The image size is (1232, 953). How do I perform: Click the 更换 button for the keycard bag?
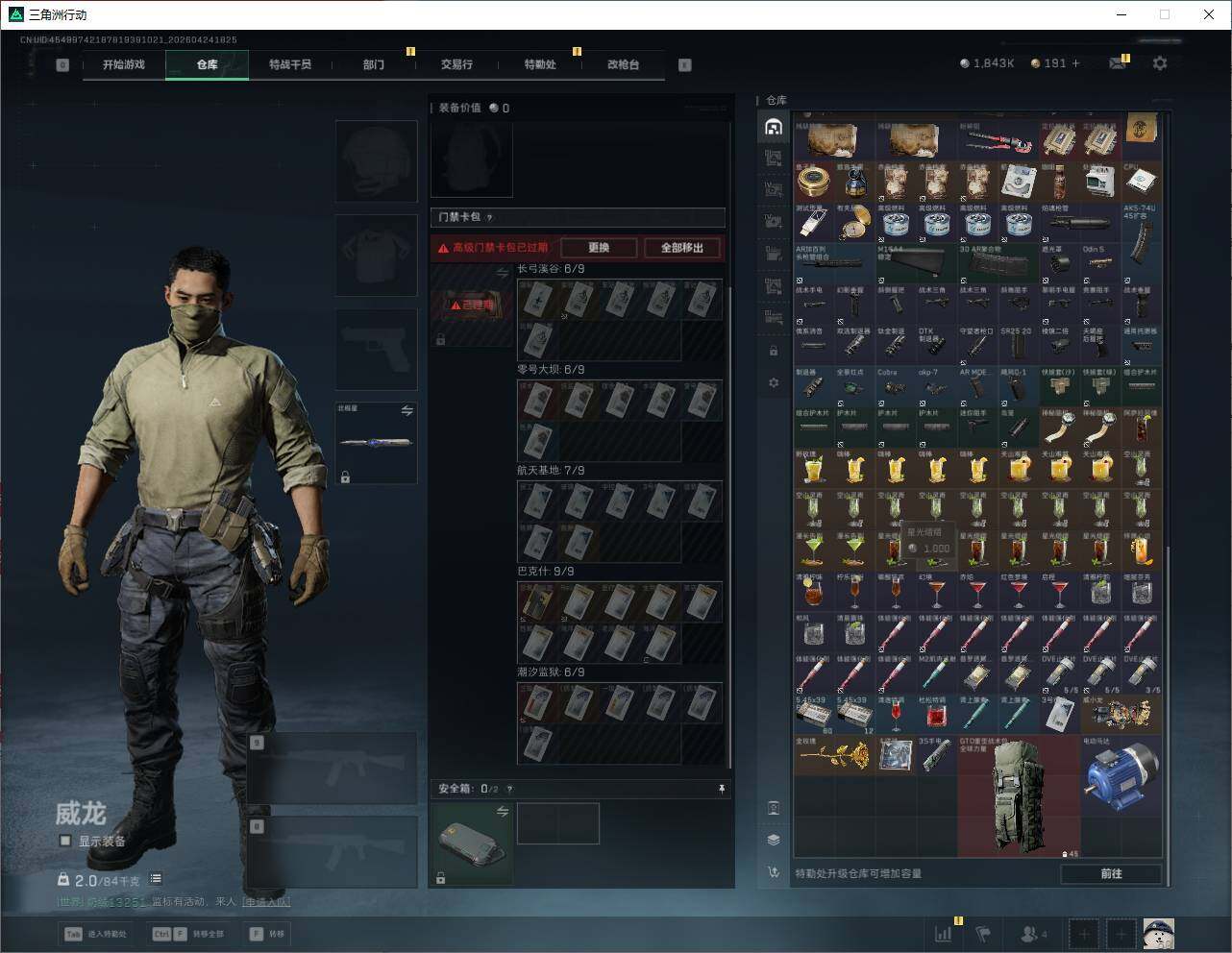point(599,248)
